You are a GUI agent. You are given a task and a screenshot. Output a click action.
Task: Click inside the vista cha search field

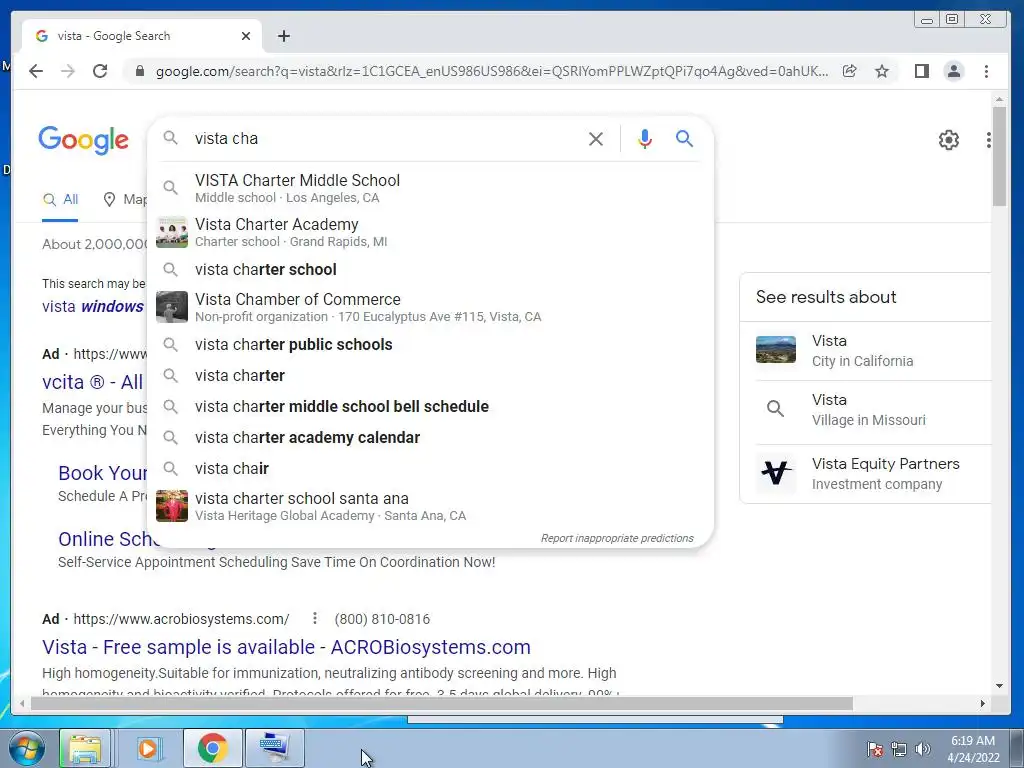(x=385, y=138)
